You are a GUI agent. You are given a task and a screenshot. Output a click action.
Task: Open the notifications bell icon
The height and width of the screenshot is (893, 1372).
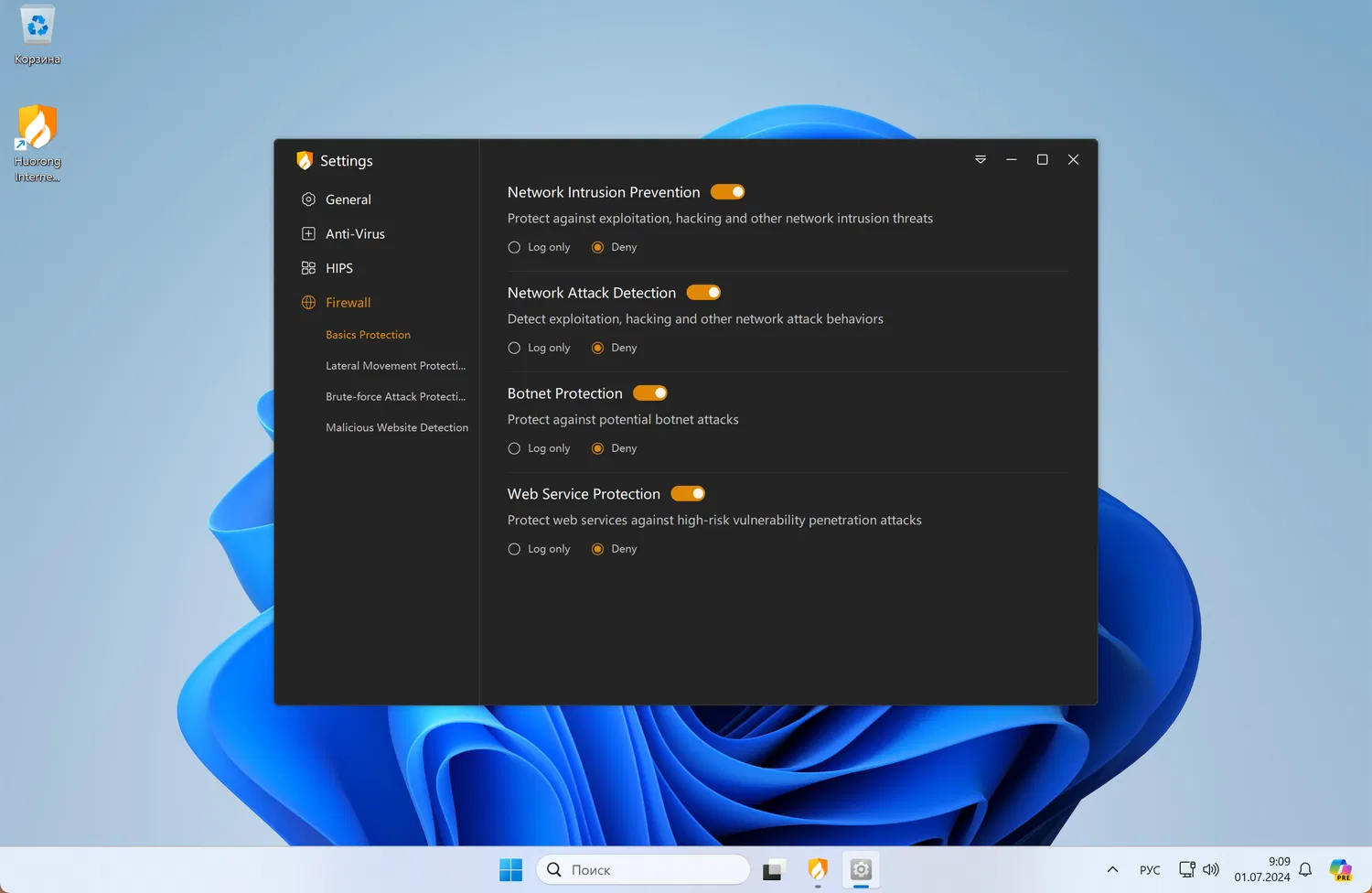coord(1306,870)
